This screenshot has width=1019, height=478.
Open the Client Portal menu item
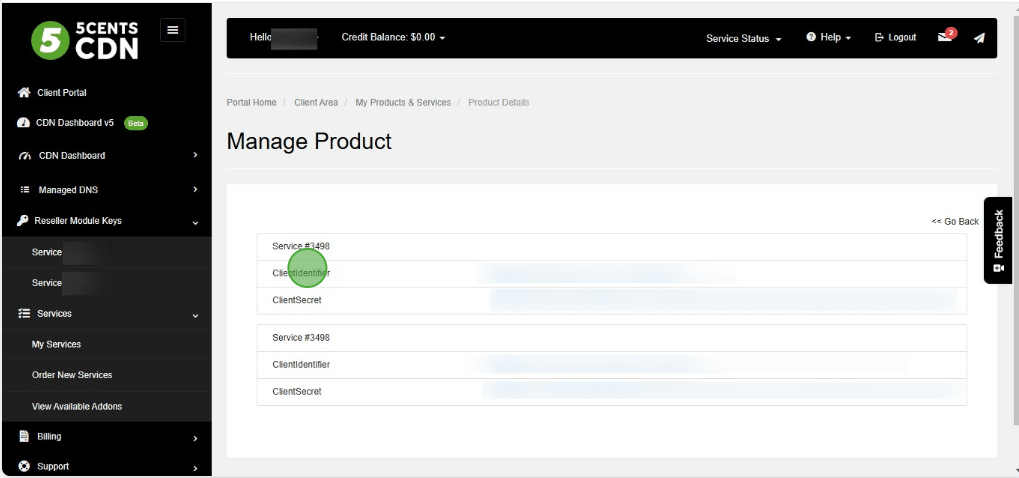(62, 92)
